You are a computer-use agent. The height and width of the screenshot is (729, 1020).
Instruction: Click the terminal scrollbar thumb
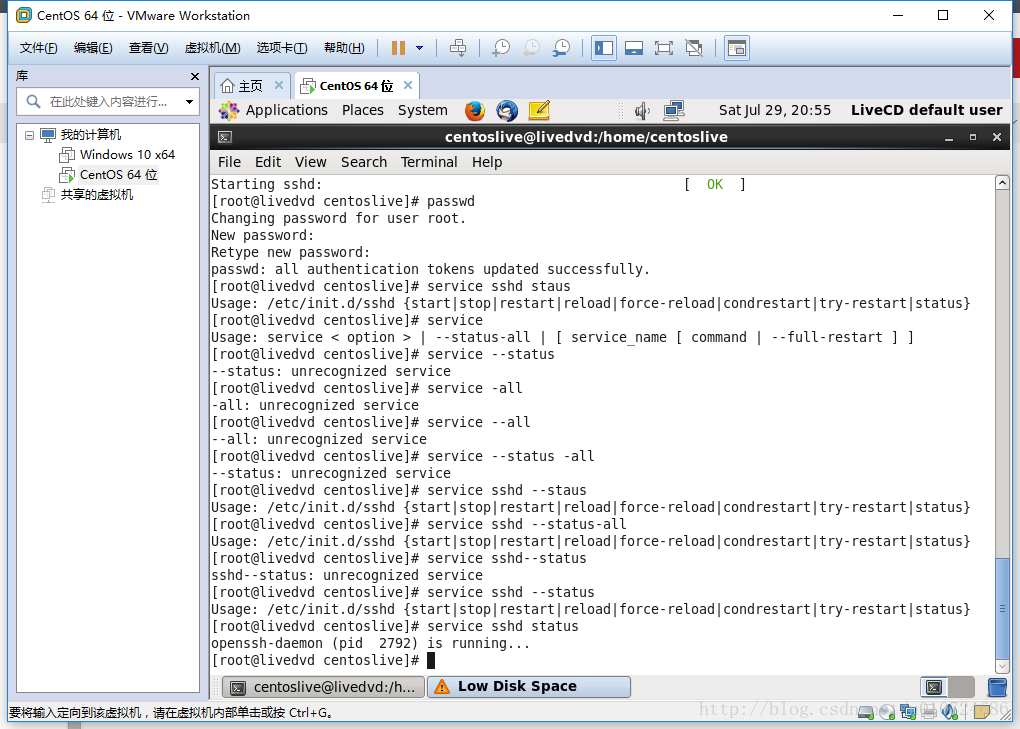click(x=1002, y=609)
